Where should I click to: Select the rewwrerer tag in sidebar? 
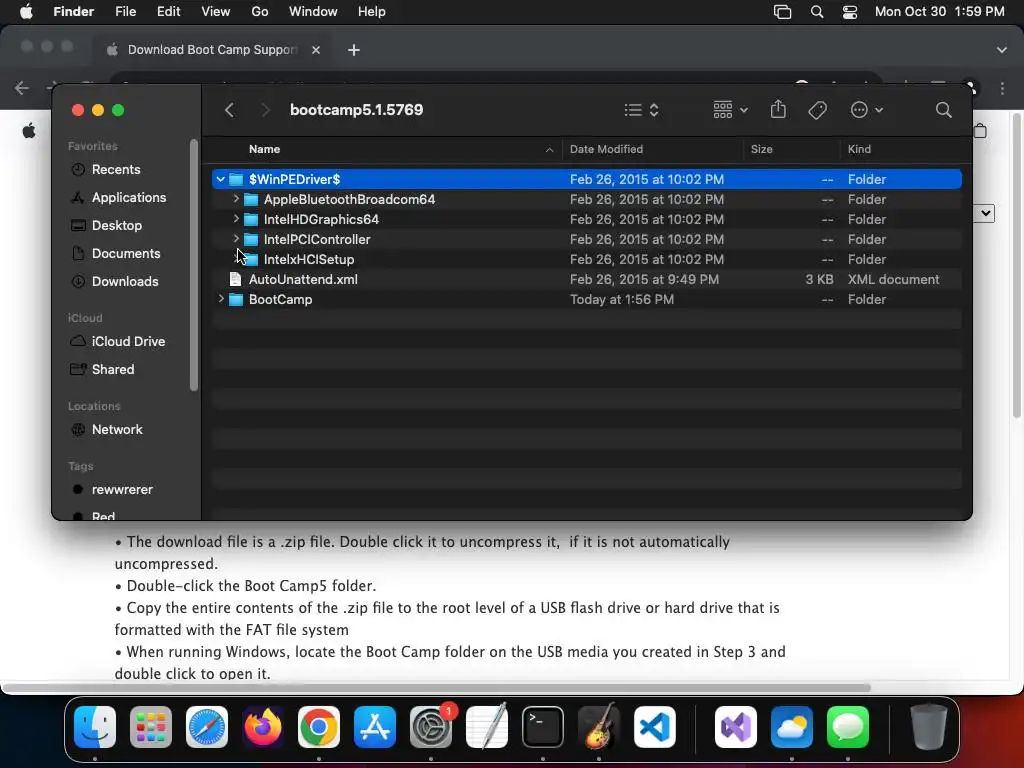[121, 490]
